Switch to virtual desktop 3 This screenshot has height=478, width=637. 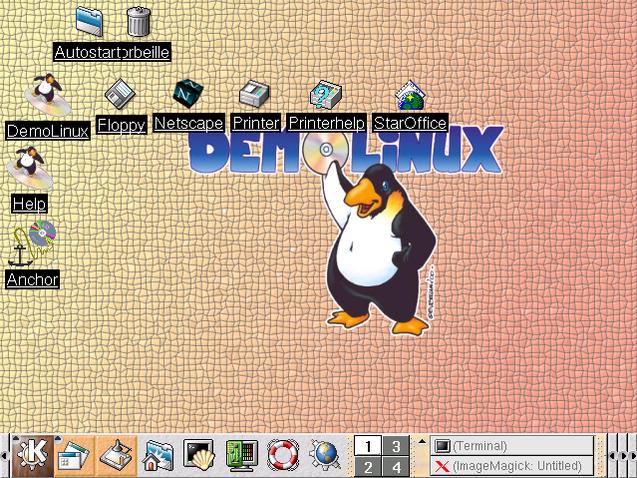(395, 446)
